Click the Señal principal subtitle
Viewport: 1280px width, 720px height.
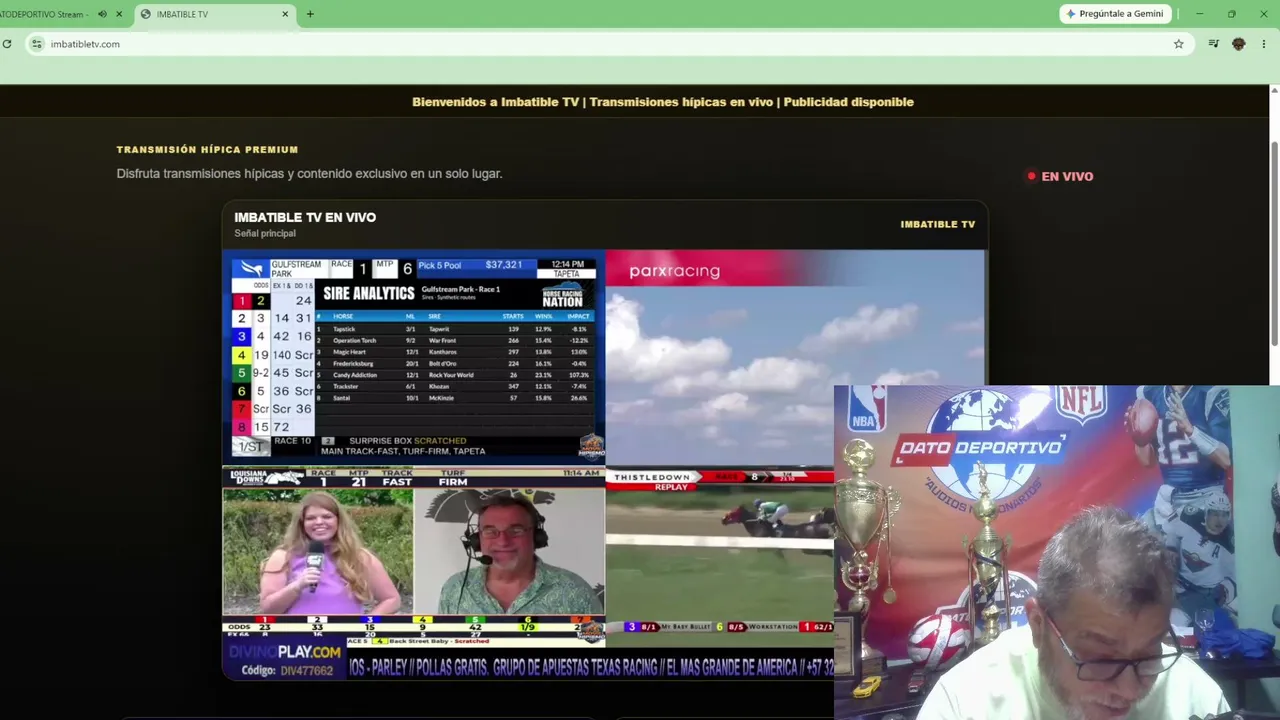click(x=265, y=234)
